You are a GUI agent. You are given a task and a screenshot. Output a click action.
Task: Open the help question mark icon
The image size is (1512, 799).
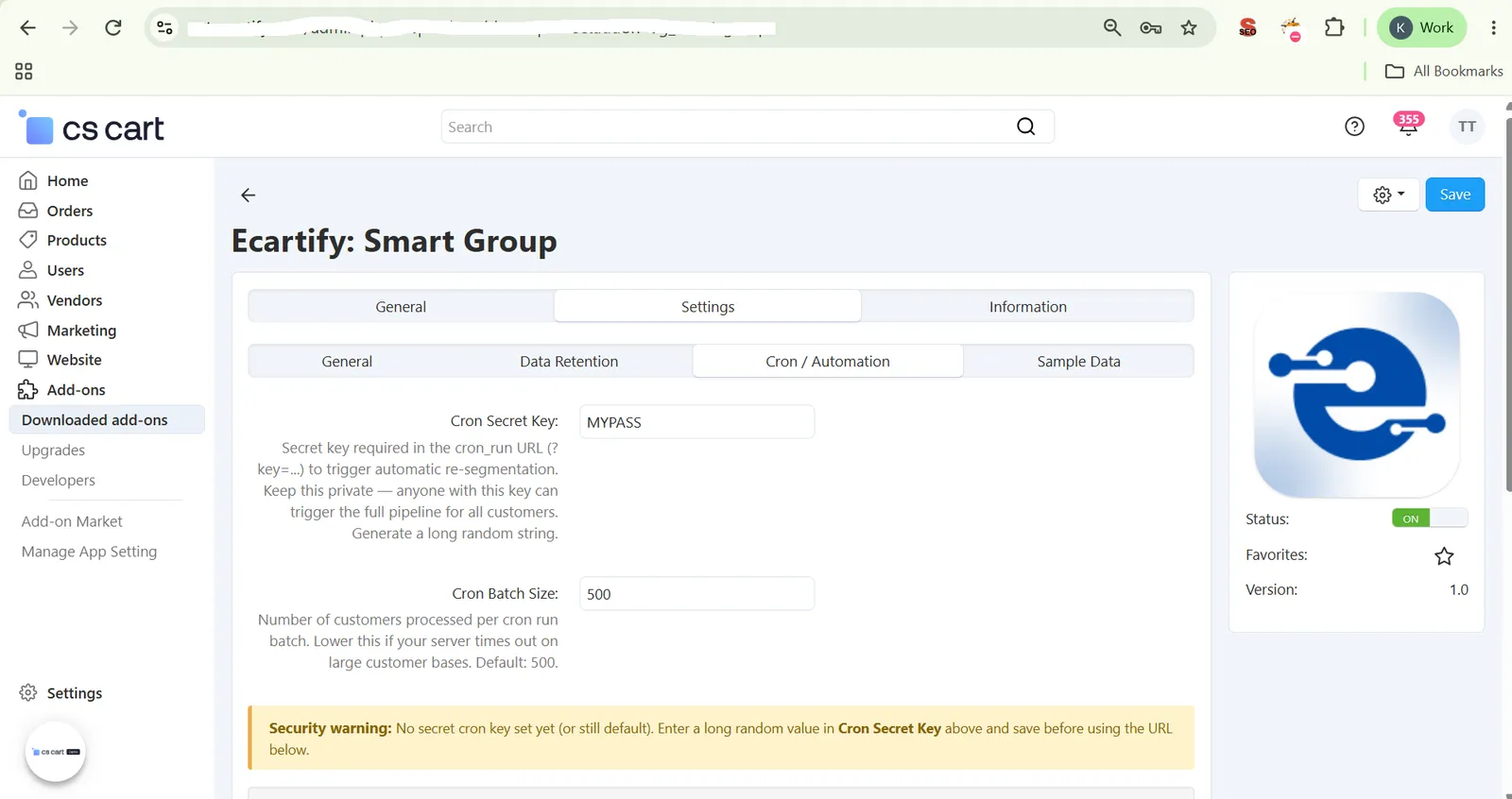(x=1354, y=127)
